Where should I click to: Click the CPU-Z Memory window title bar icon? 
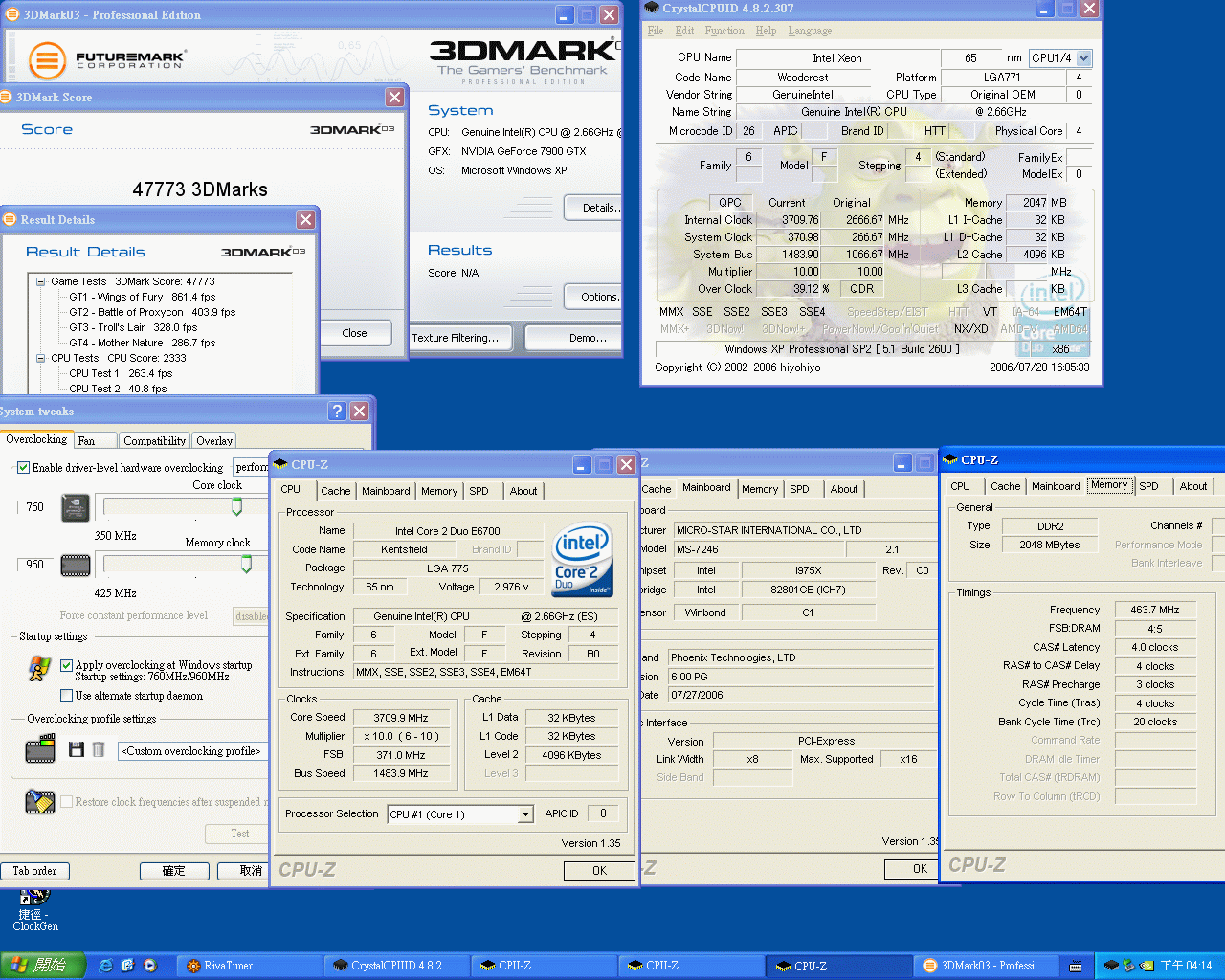(950, 459)
